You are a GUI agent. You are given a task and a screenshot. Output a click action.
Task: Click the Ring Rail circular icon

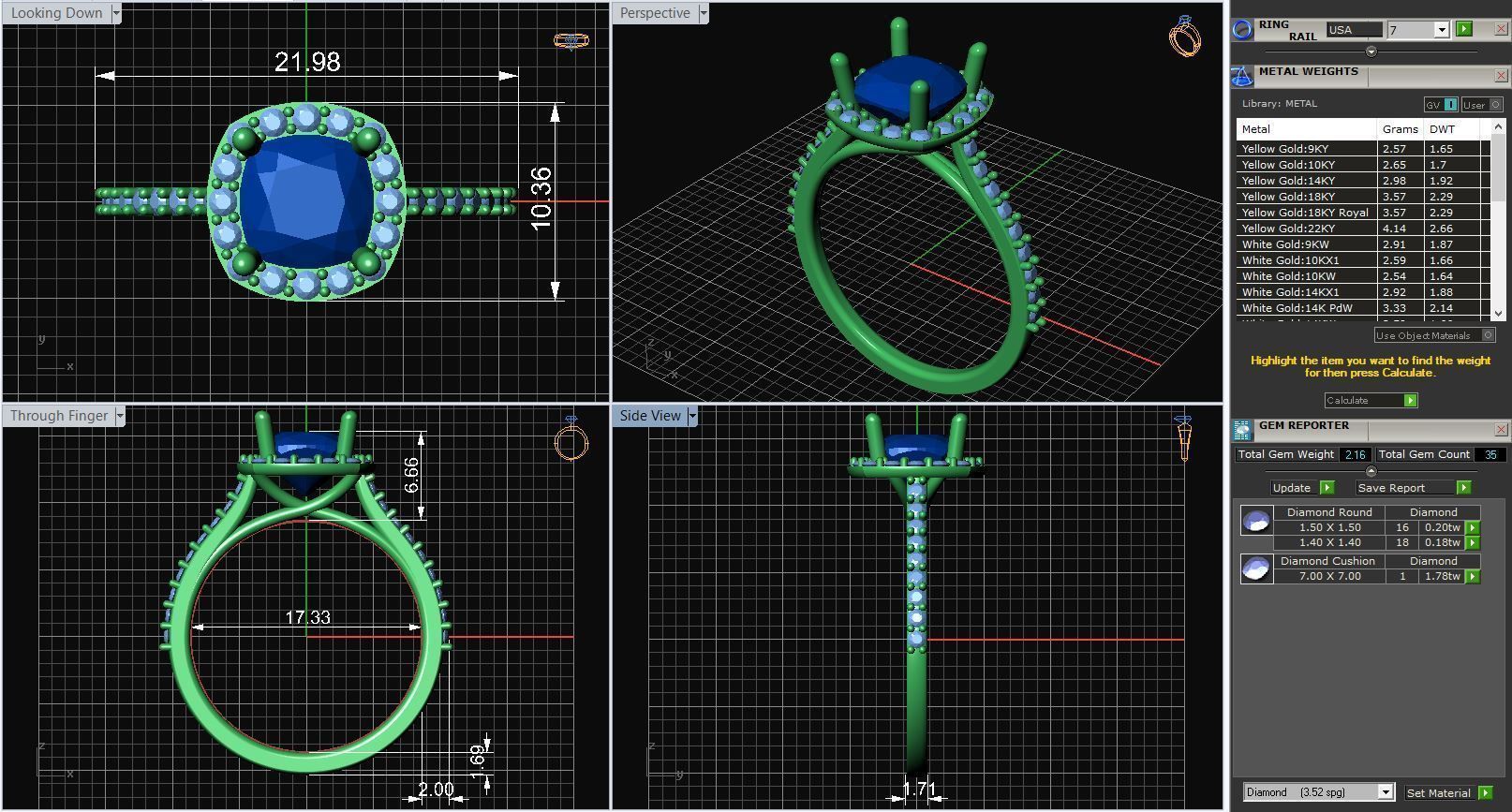pyautogui.click(x=1242, y=29)
